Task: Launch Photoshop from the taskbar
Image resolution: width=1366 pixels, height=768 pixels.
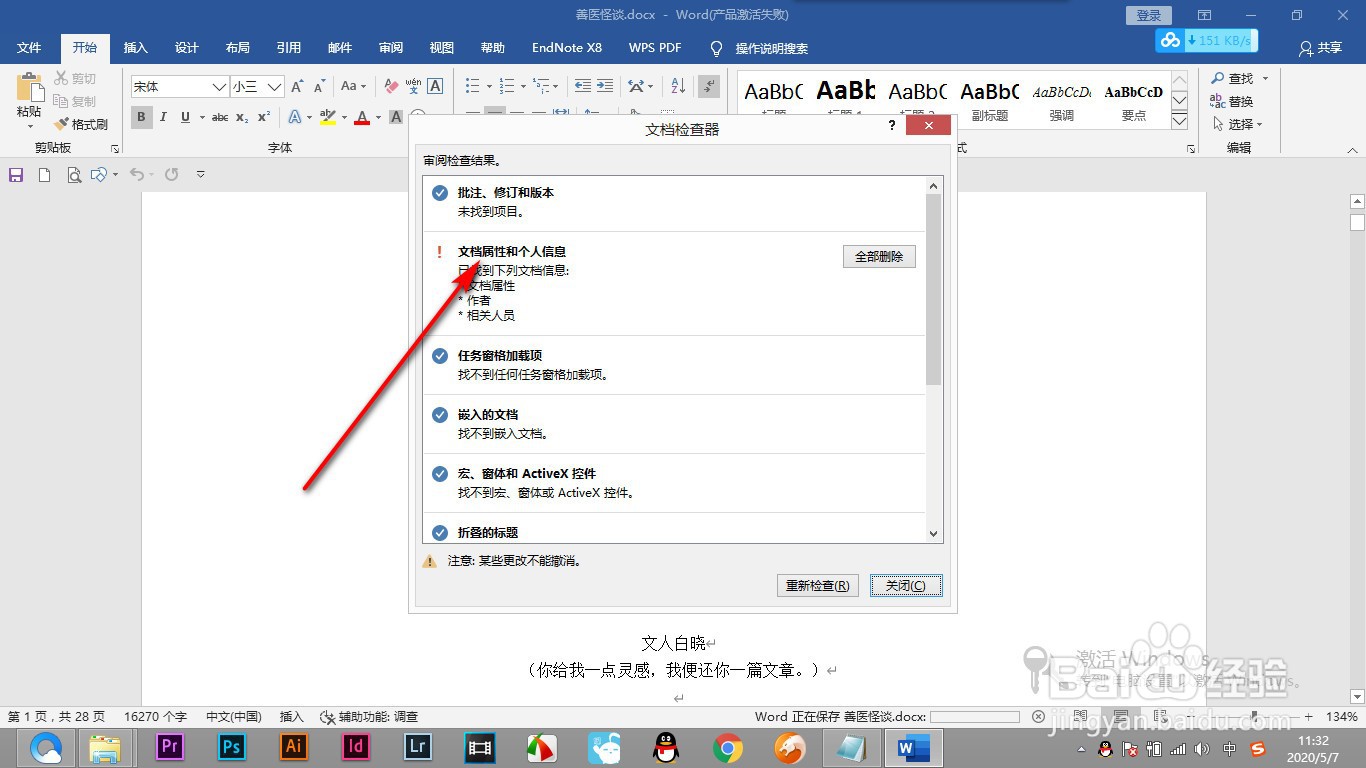Action: (x=231, y=746)
